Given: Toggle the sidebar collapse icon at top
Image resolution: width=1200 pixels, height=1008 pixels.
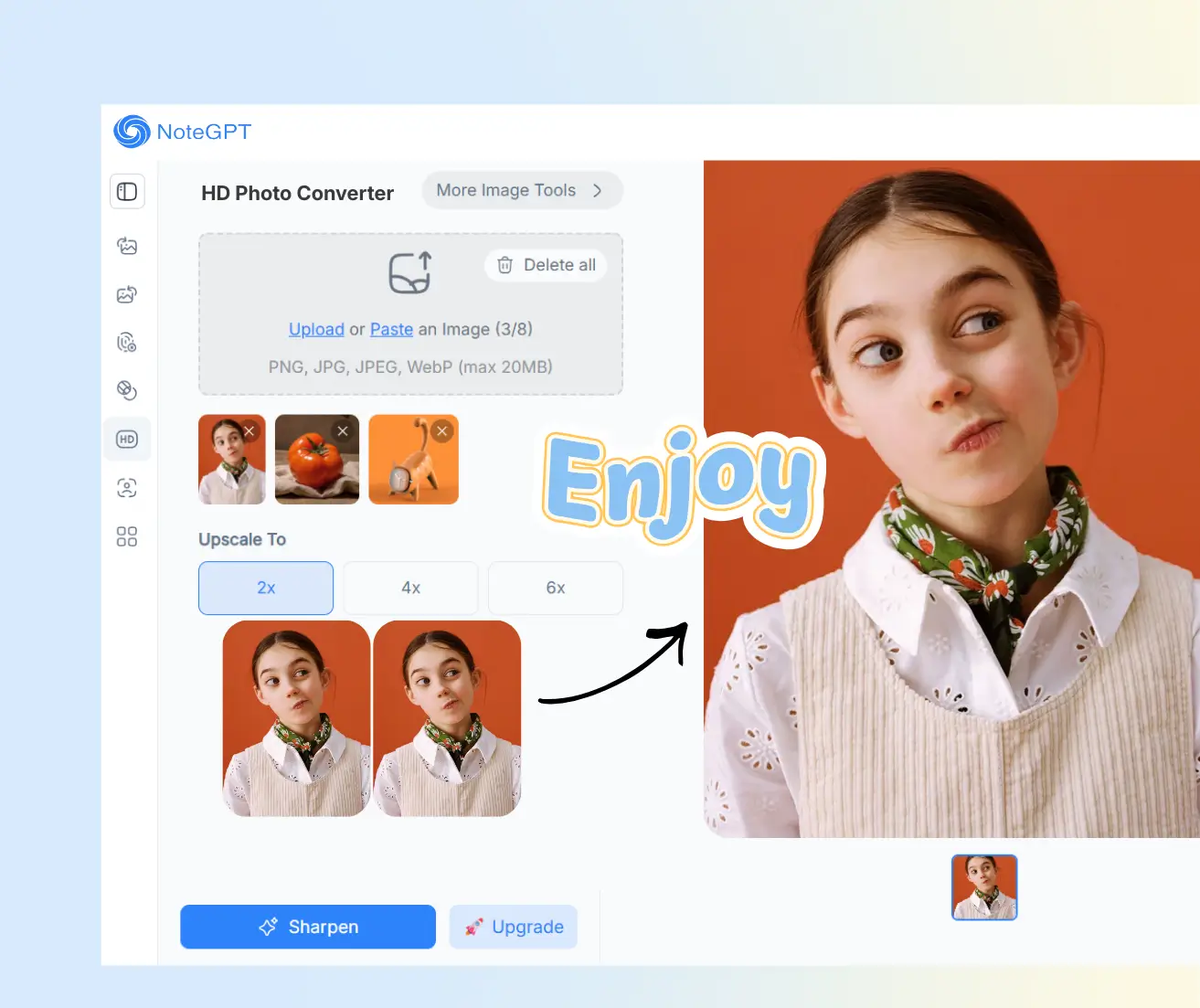Looking at the screenshot, I should (127, 191).
